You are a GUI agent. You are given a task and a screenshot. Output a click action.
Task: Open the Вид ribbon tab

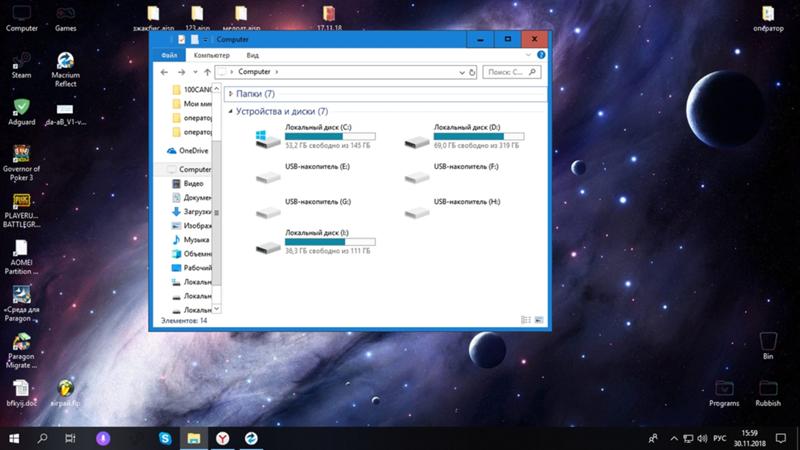click(253, 55)
